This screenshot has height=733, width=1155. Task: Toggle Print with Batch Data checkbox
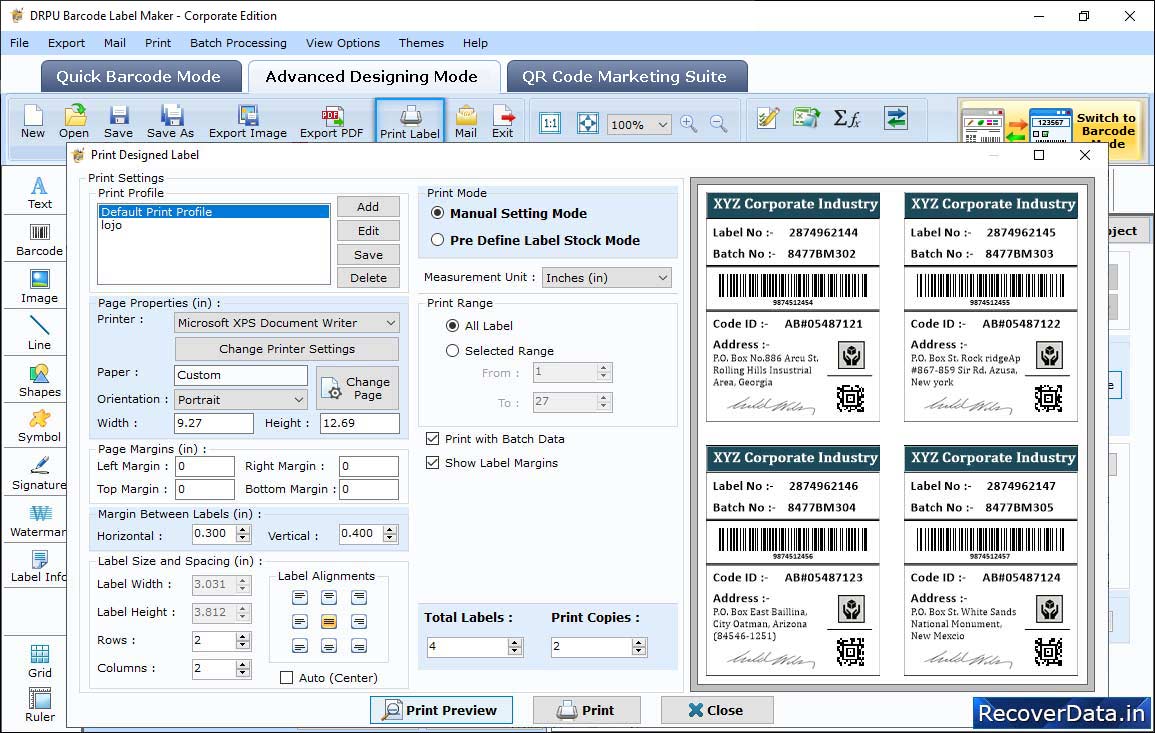point(432,438)
